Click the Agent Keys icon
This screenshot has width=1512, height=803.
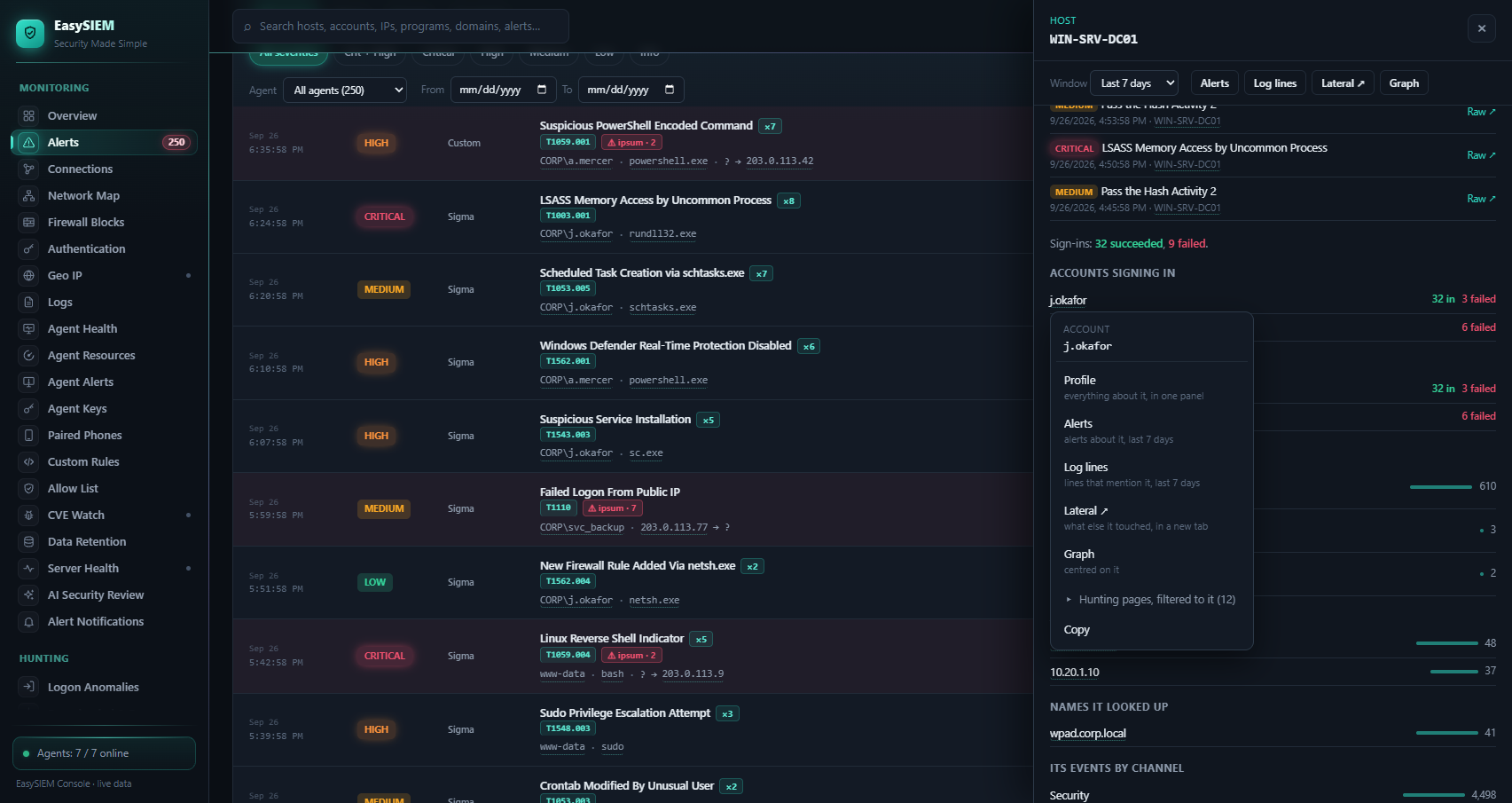(x=29, y=409)
